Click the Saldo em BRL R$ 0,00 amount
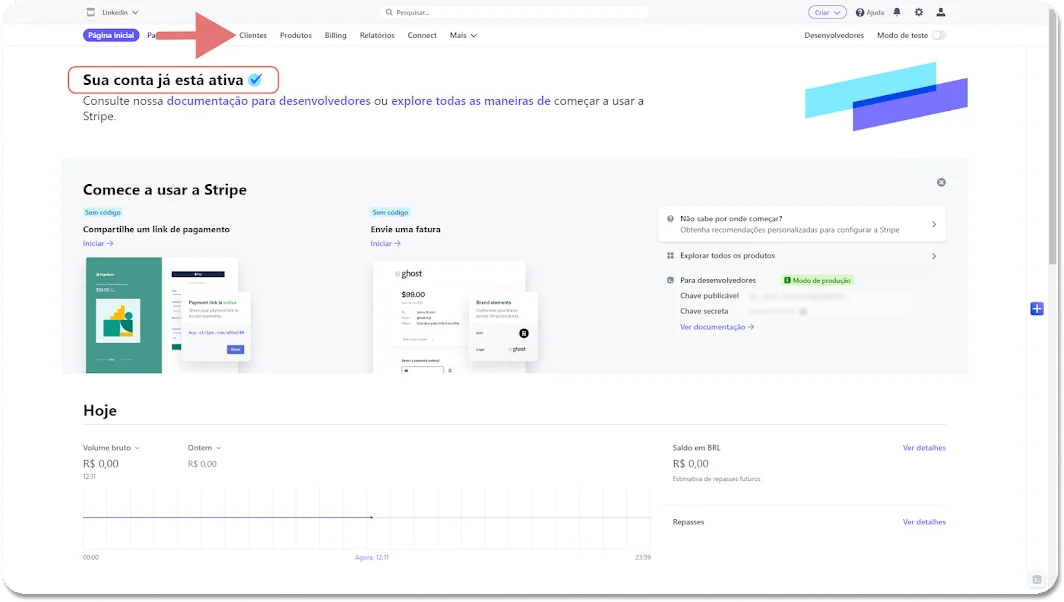 (x=690, y=464)
